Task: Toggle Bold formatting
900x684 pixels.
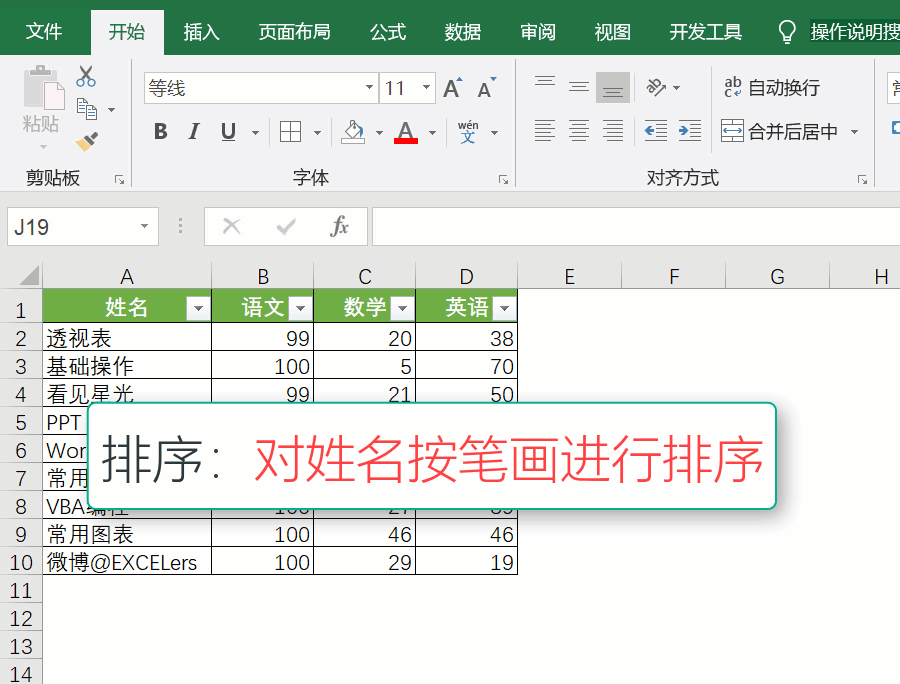Action: coord(160,132)
